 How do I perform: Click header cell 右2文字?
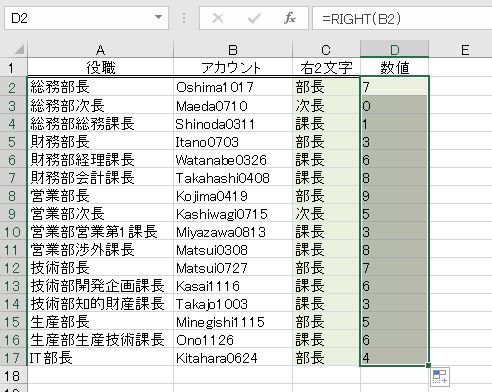(326, 68)
